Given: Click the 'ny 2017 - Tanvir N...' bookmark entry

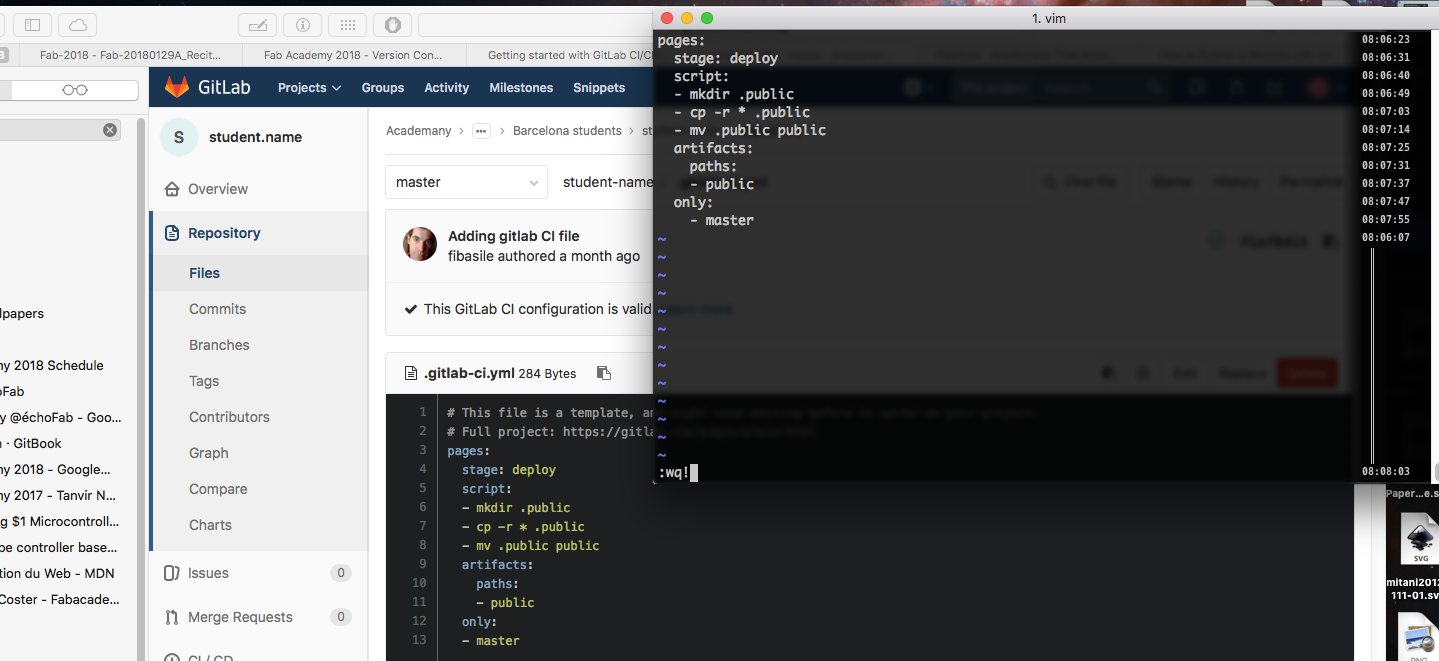Looking at the screenshot, I should click(59, 495).
